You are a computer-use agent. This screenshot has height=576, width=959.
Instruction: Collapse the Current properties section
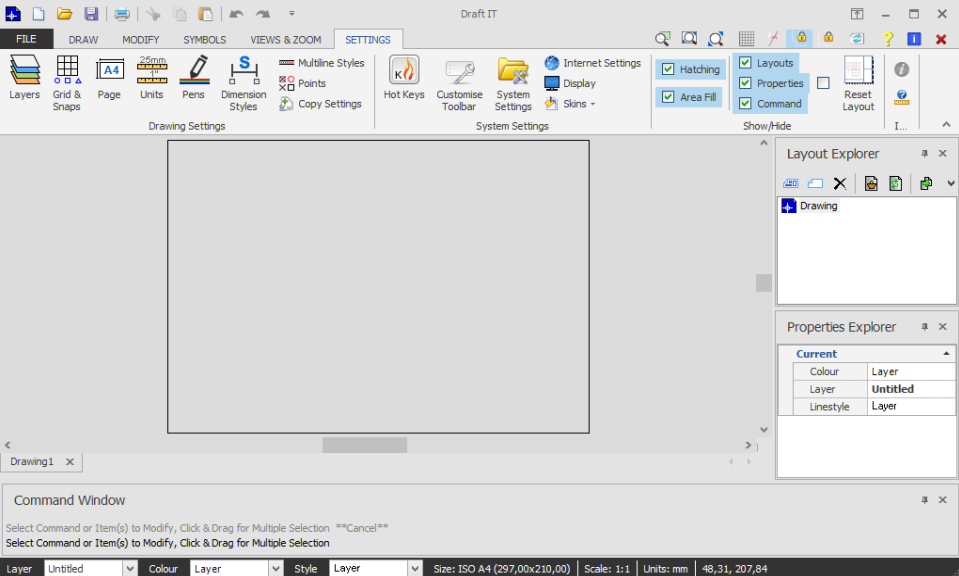[x=946, y=354]
